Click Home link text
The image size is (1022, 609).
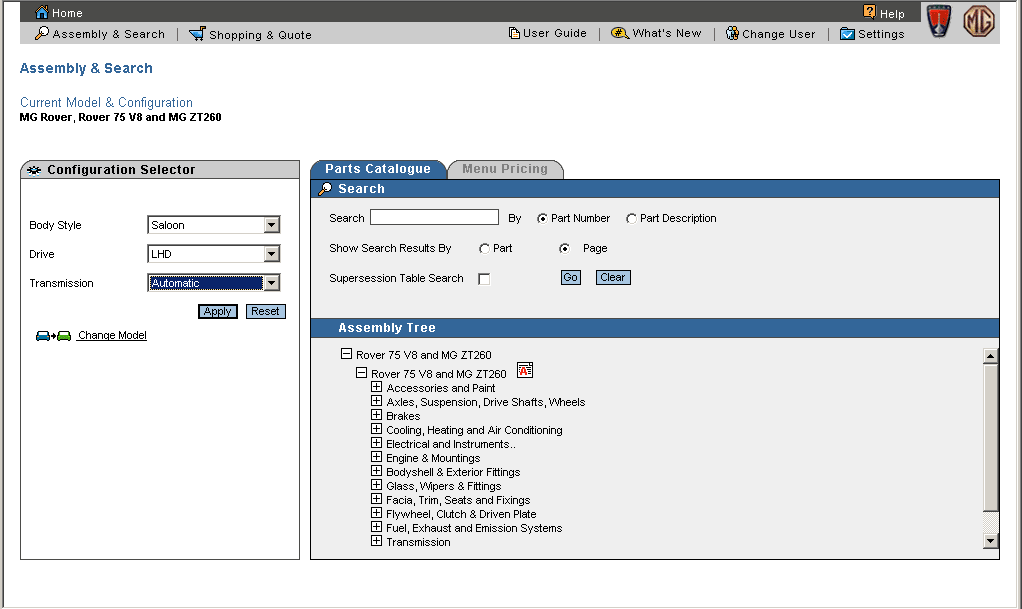coord(67,13)
